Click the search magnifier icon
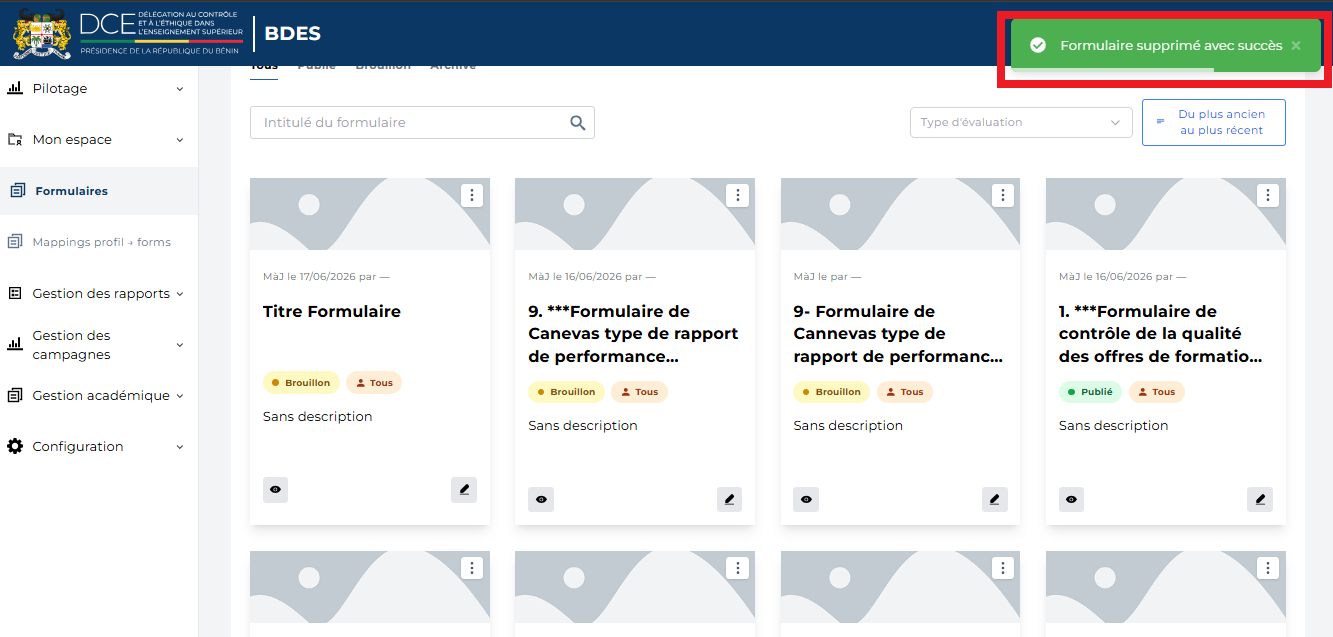The width and height of the screenshot is (1333, 637). click(577, 122)
